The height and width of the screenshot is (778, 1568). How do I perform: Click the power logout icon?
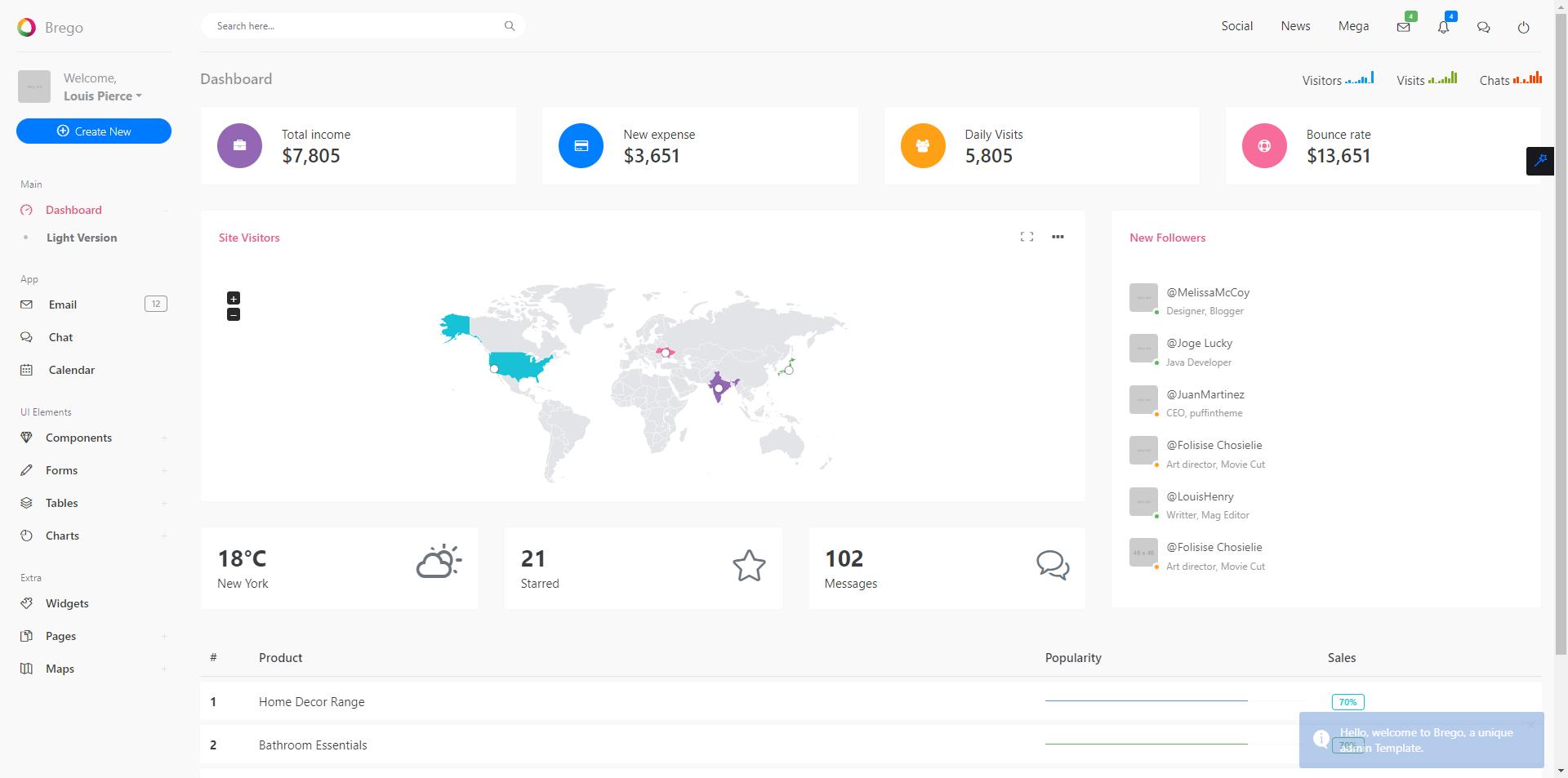(1523, 27)
